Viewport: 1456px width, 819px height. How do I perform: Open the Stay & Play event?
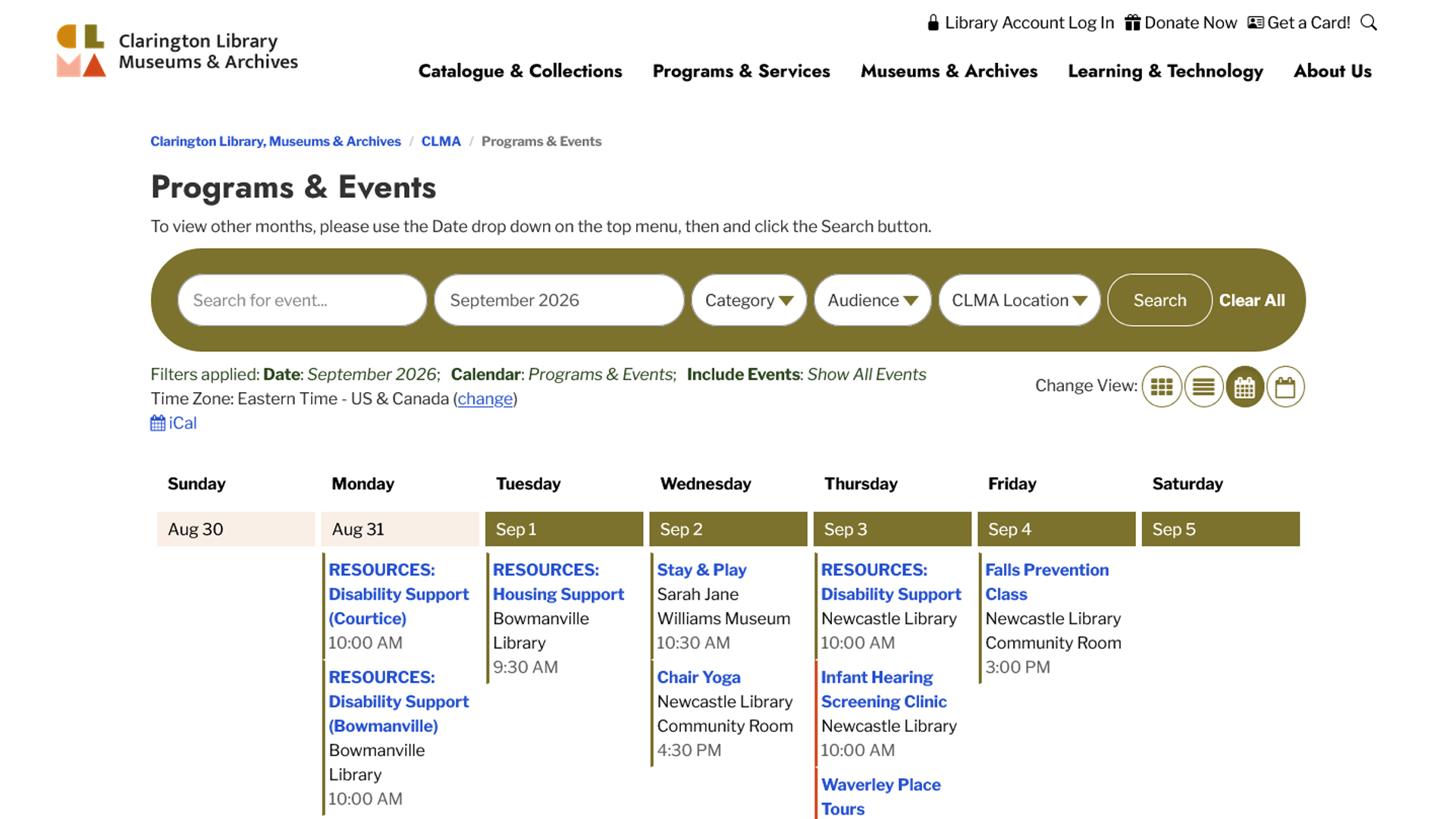(701, 570)
